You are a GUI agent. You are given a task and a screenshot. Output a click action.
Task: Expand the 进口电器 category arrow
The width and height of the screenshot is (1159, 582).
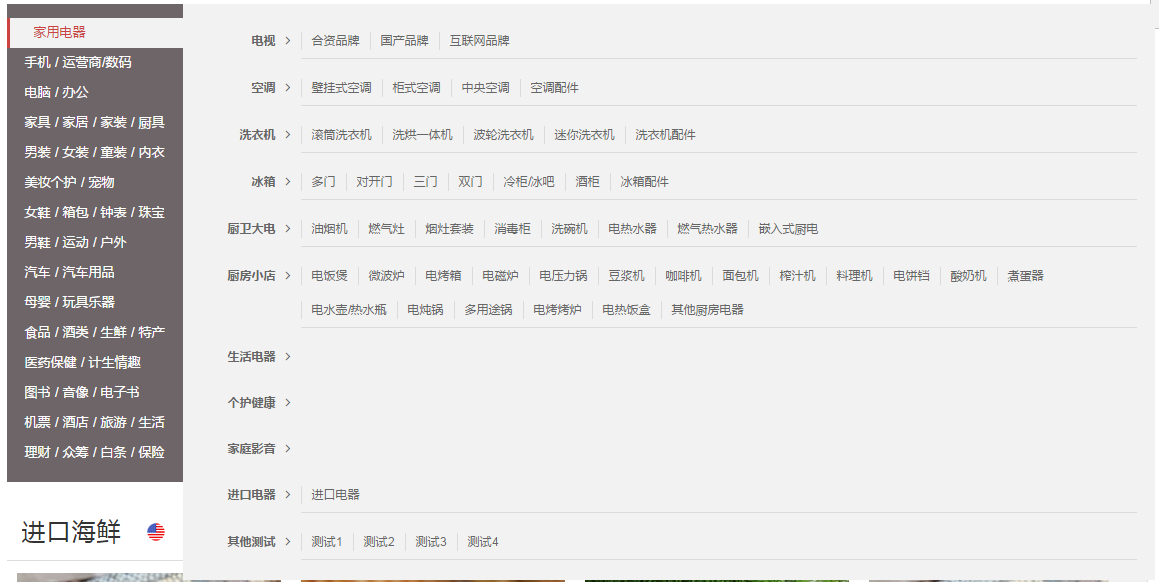(x=288, y=494)
